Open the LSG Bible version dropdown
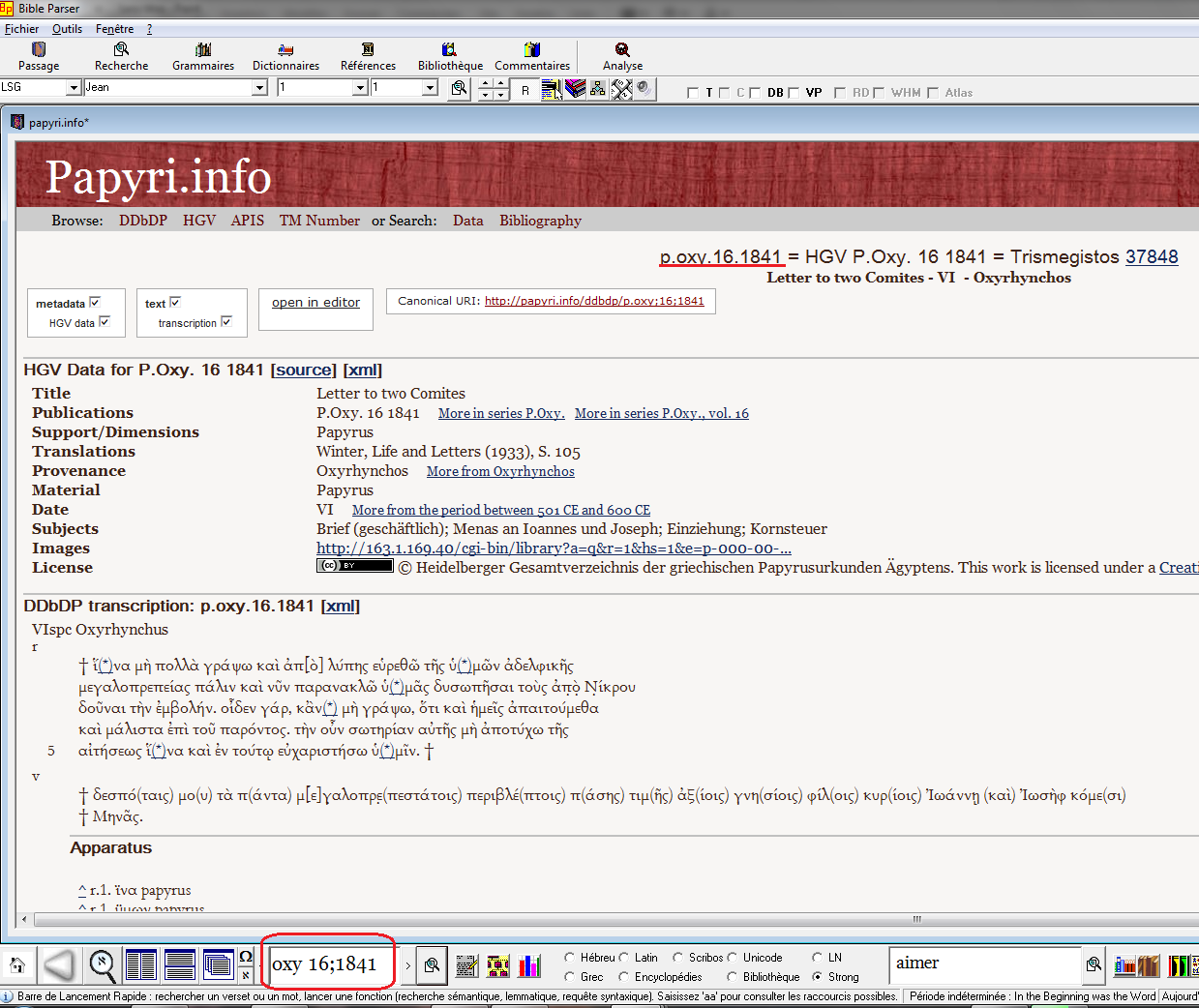The height and width of the screenshot is (1008, 1199). [73, 88]
